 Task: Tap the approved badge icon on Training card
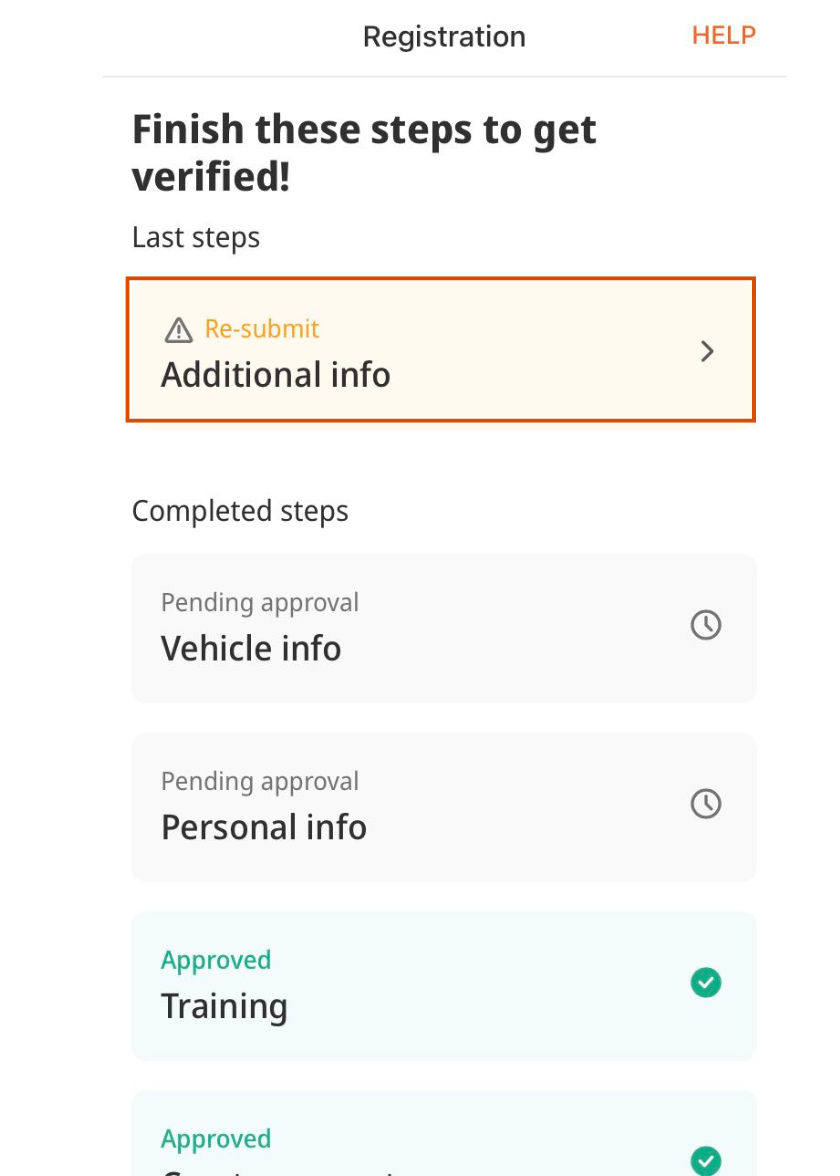[x=706, y=983]
